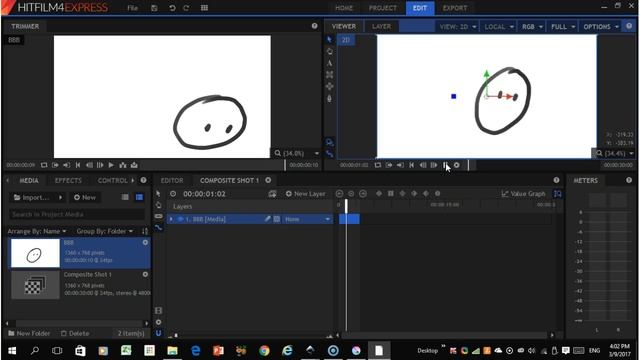Open the Meters panel help icon

pyautogui.click(x=629, y=180)
